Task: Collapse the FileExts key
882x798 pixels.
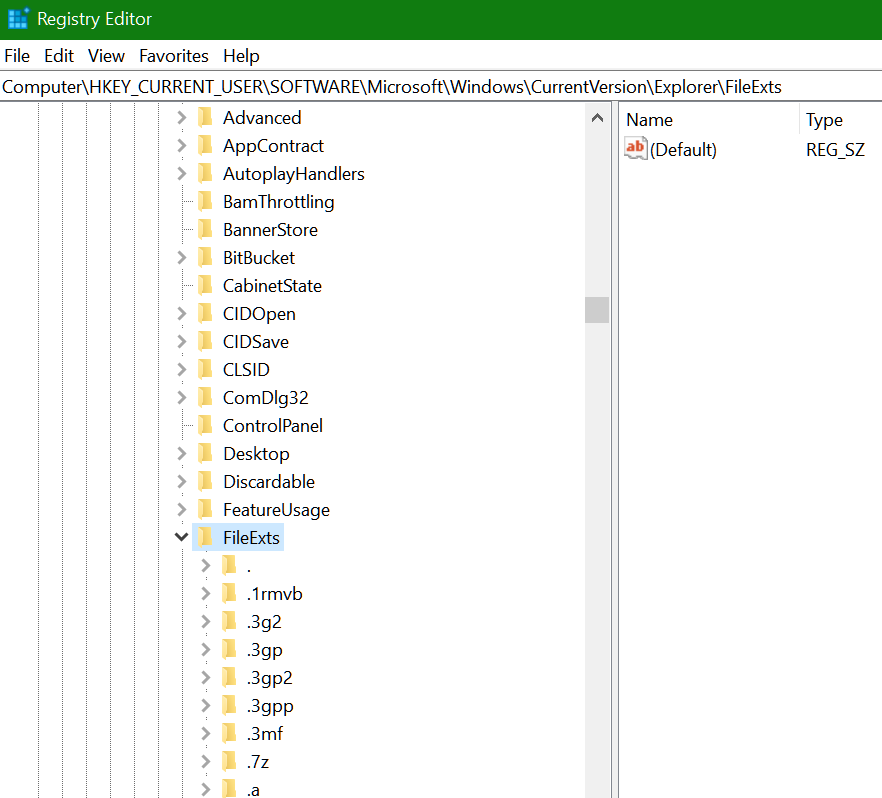Action: point(181,537)
